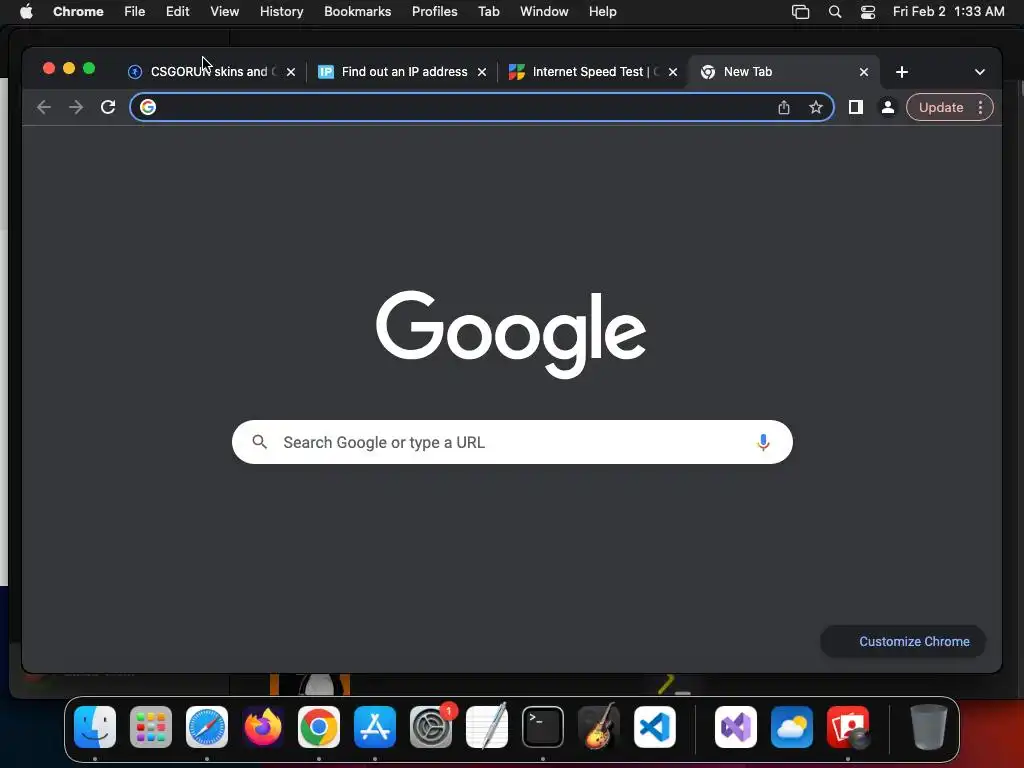This screenshot has width=1024, height=768.
Task: Launch Safari from the Dock
Action: coord(207,727)
